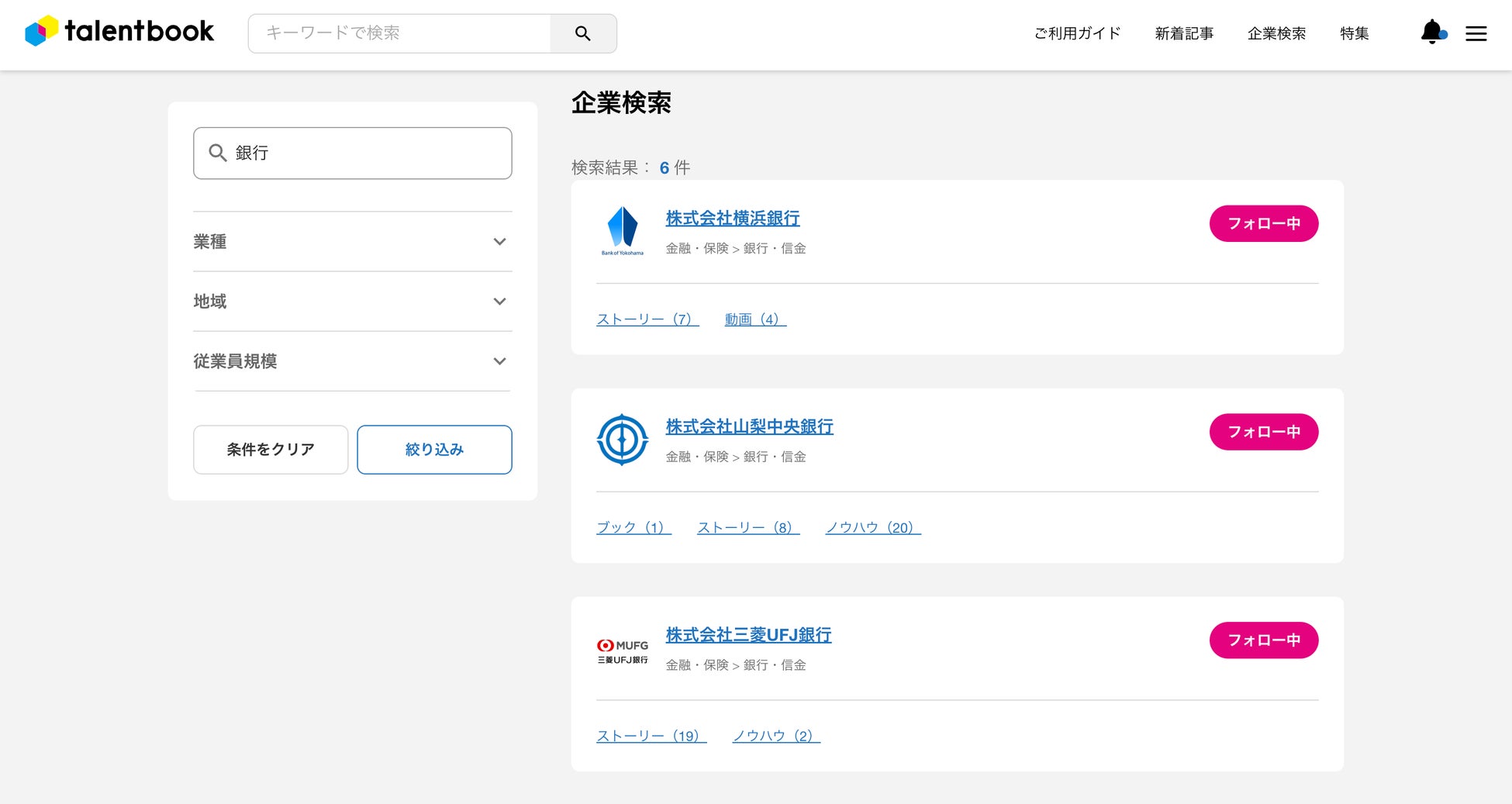Click the MUFG logo

pyautogui.click(x=623, y=651)
